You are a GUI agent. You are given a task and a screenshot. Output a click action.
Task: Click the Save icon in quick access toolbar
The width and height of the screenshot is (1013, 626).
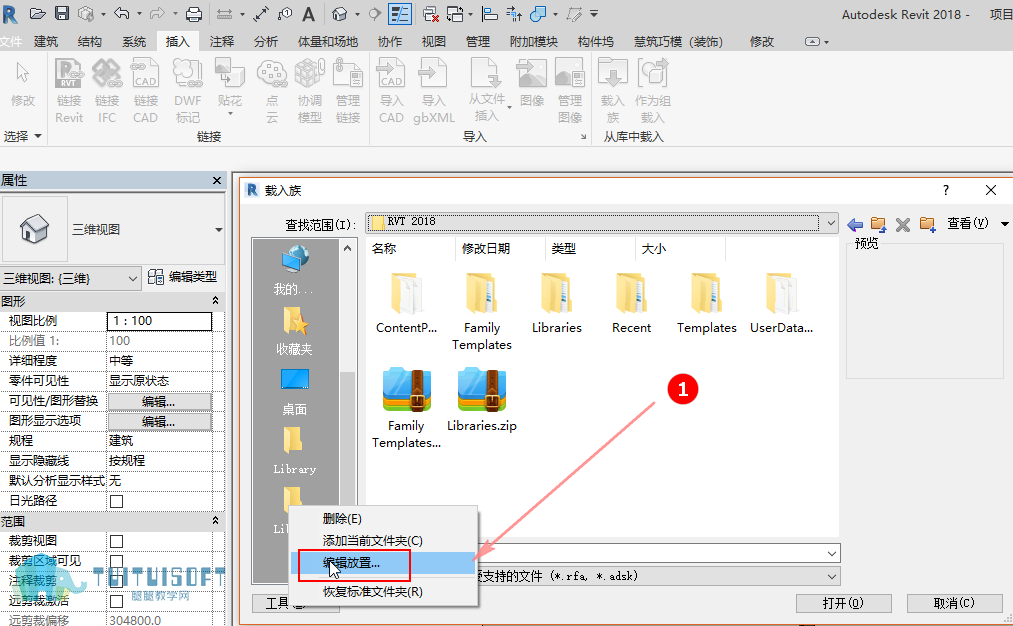point(61,13)
